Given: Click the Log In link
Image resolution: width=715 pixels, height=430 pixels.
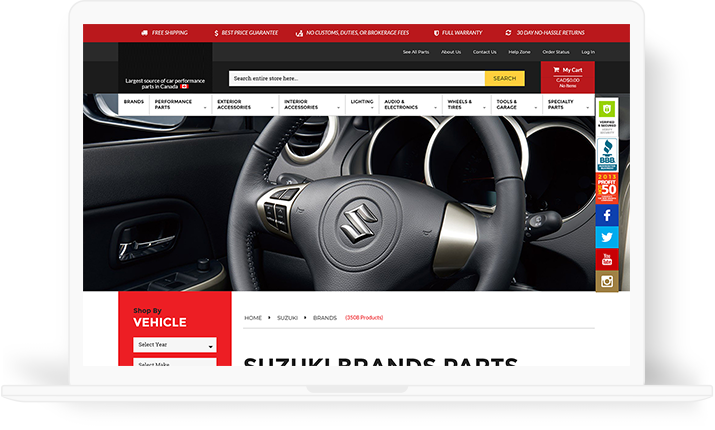Looking at the screenshot, I should [588, 52].
